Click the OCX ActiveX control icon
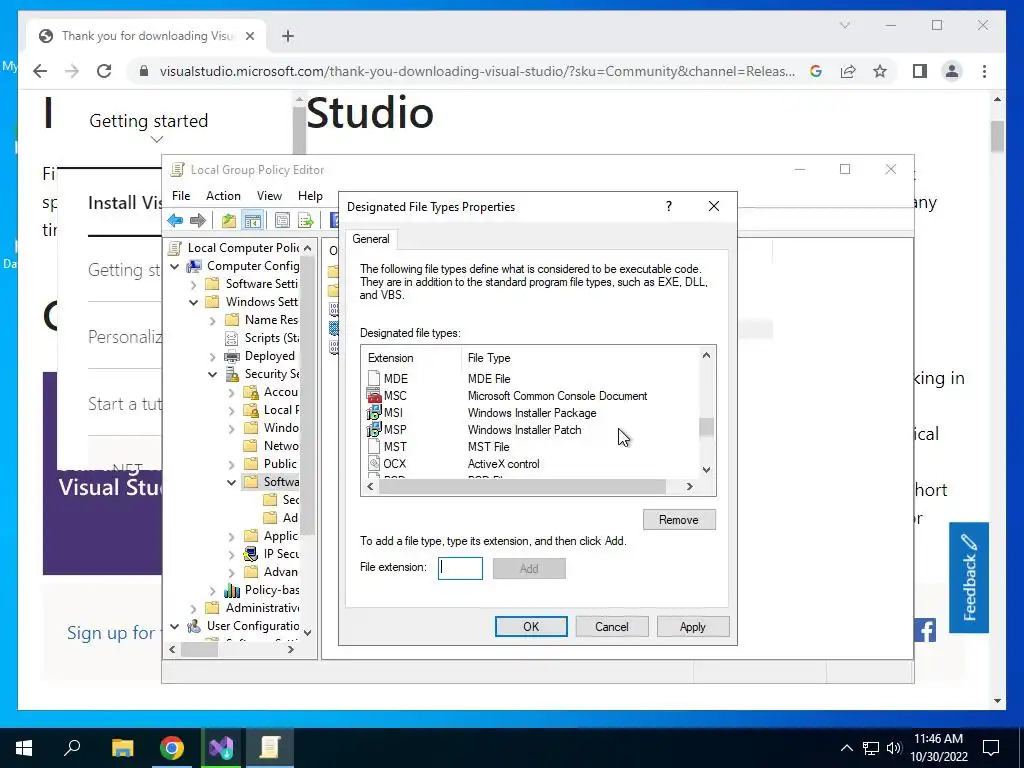1024x768 pixels. pyautogui.click(x=374, y=464)
